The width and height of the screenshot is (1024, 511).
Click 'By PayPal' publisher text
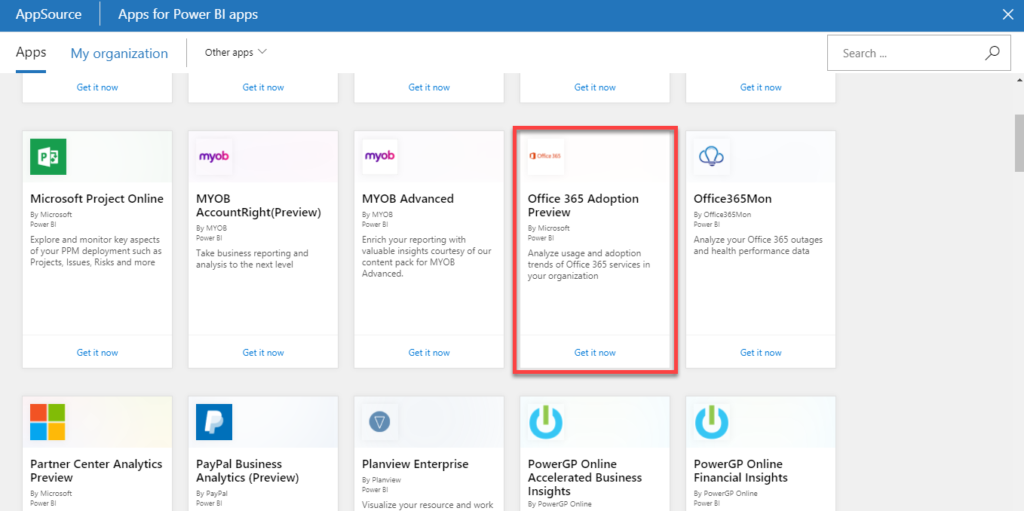(211, 493)
